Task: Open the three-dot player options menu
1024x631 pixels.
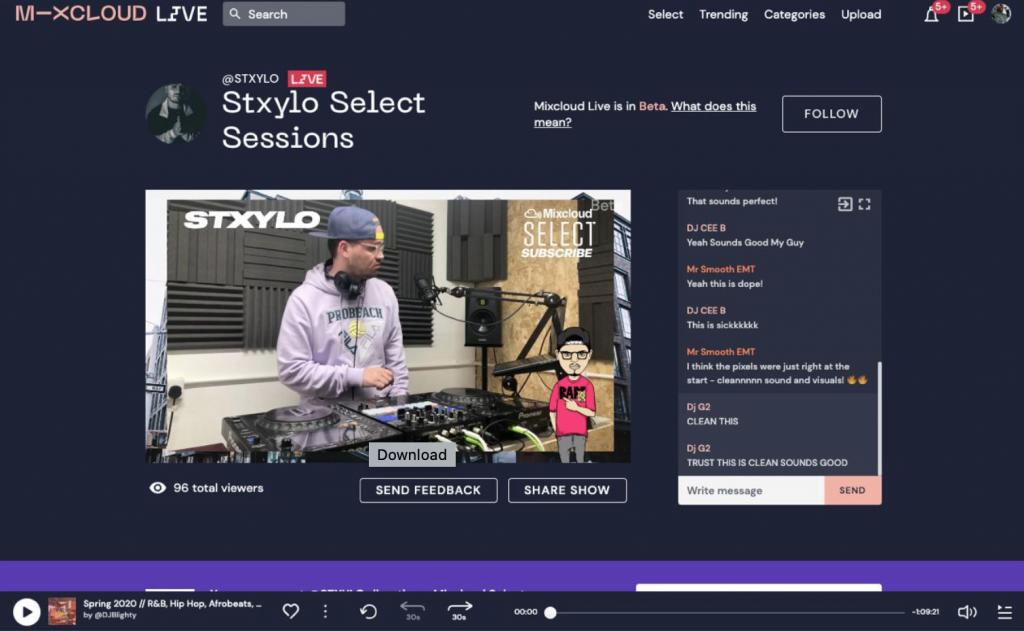Action: (x=325, y=611)
